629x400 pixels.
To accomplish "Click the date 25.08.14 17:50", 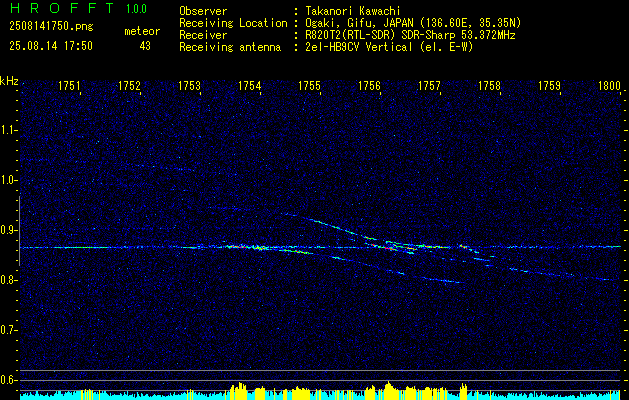I will click(x=51, y=46).
